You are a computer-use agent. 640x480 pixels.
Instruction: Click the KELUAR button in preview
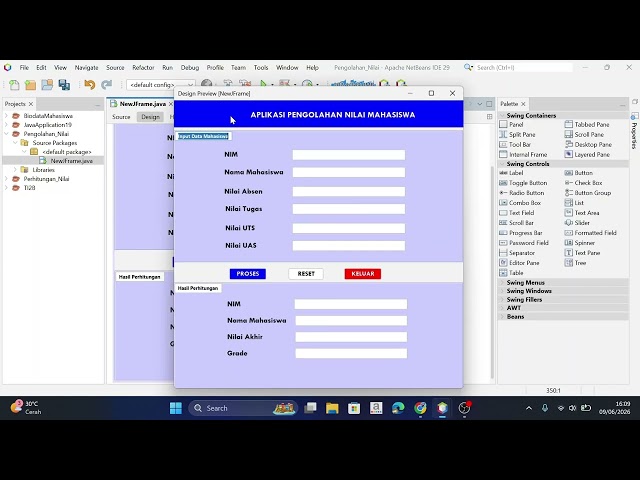tap(363, 274)
